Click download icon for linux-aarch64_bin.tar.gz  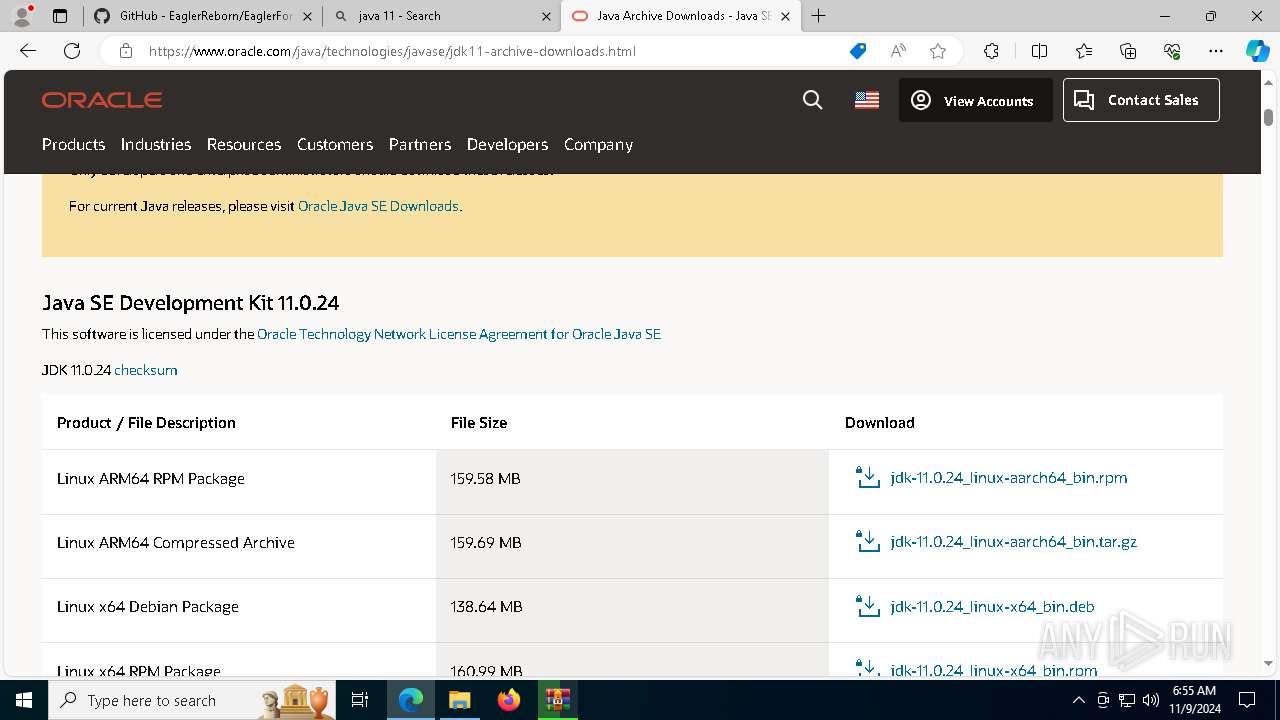tap(868, 541)
